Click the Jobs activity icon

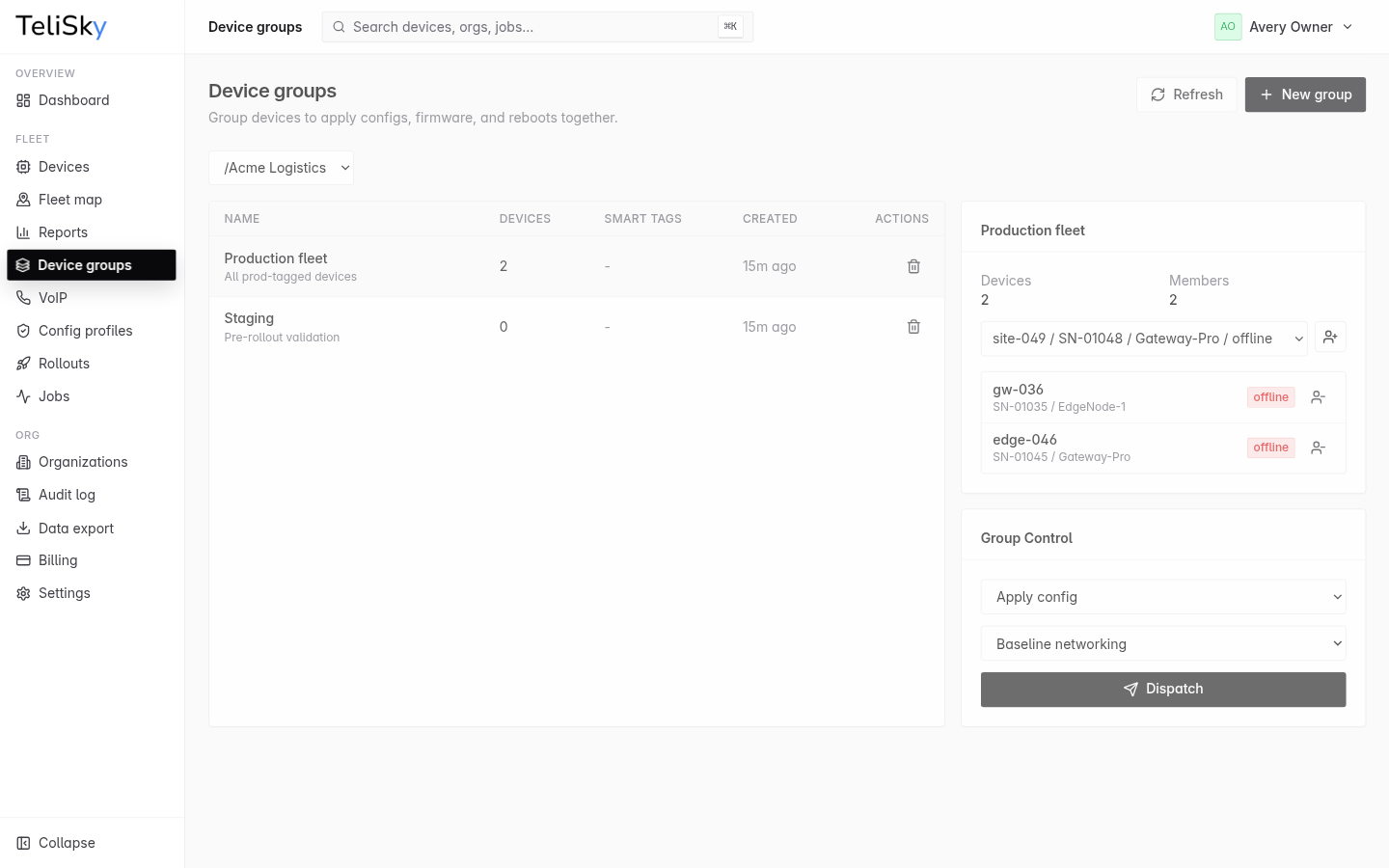[x=23, y=396]
